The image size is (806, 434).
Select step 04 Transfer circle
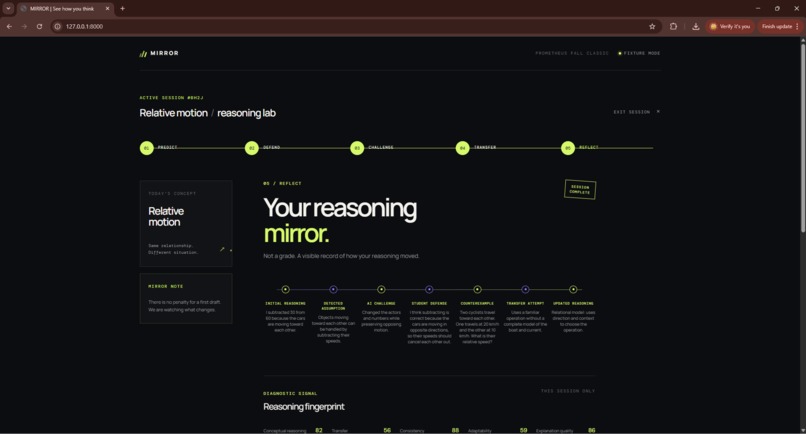pos(463,148)
